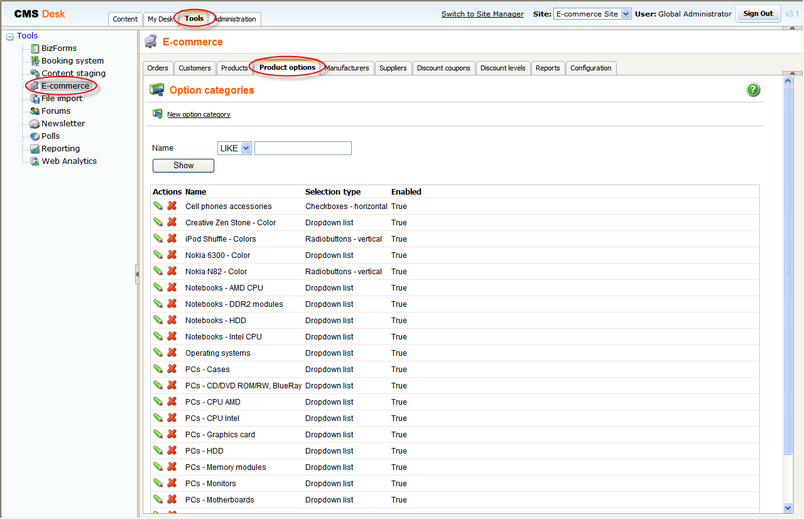Select E-commerce in the Tools tree
Screen dimensions: 804x519
point(65,86)
